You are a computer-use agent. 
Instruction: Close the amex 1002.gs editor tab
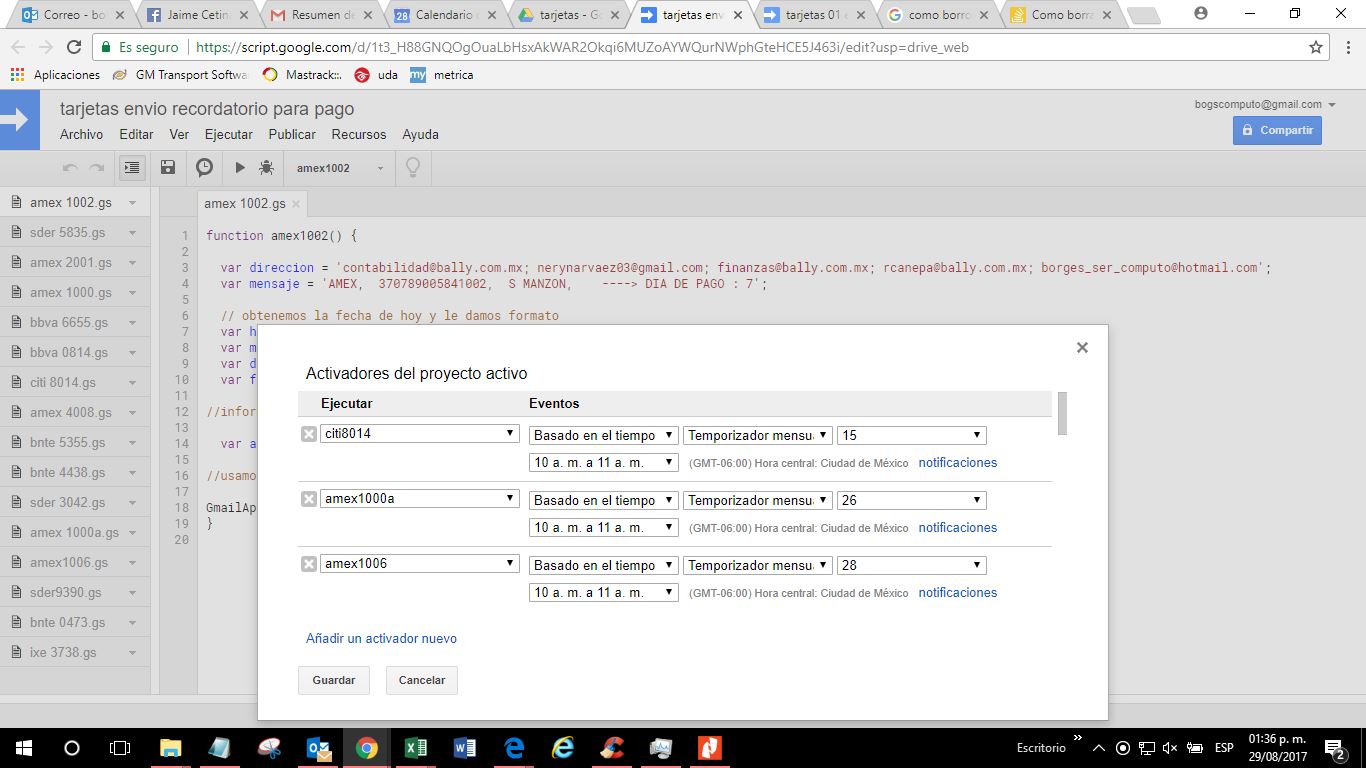click(296, 204)
